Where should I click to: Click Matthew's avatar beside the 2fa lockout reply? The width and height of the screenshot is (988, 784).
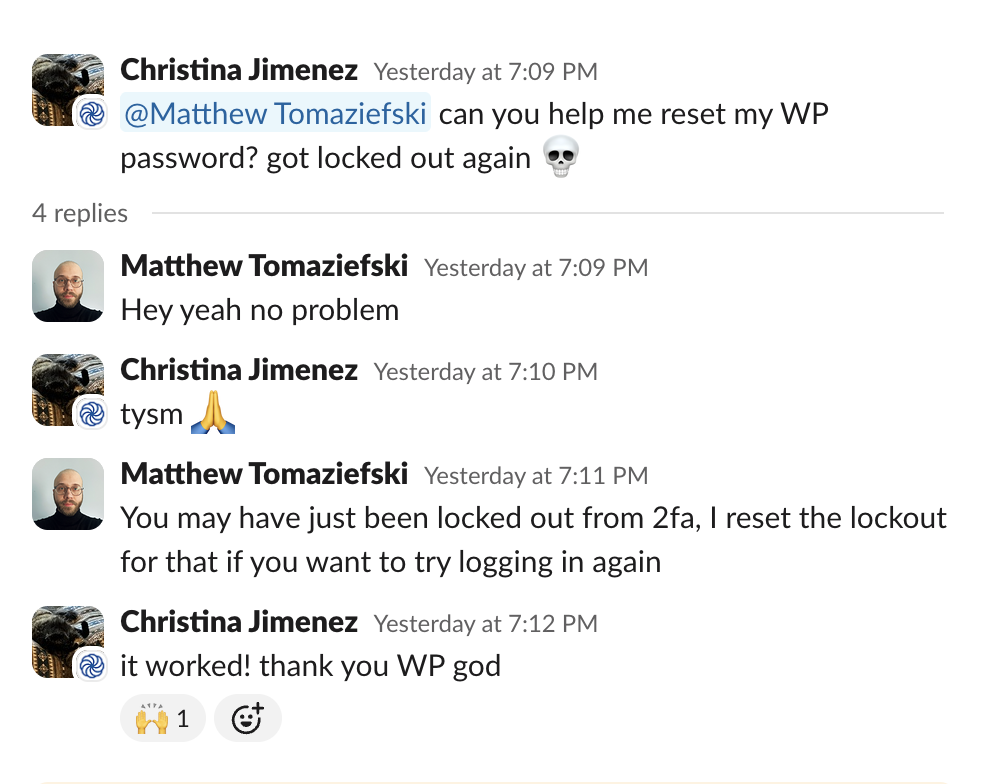coord(68,494)
